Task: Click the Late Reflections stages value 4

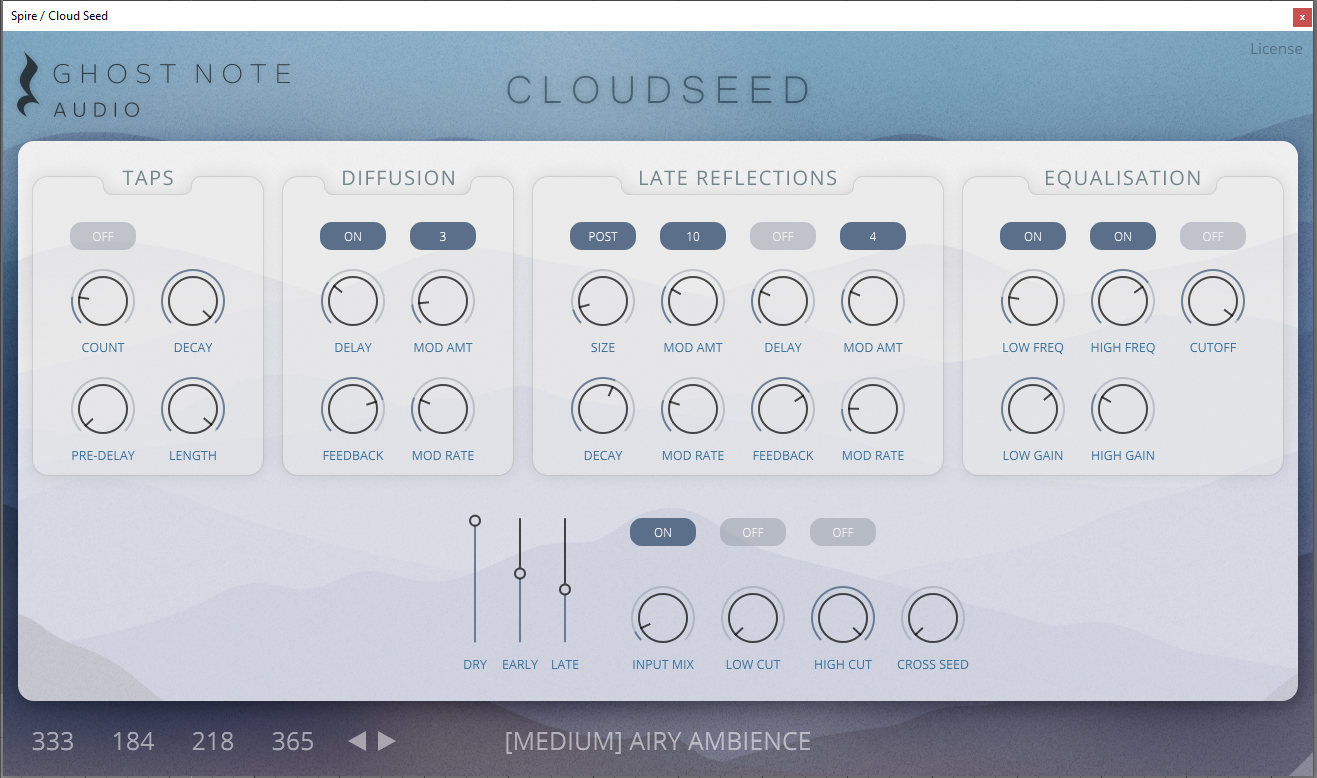Action: point(873,236)
